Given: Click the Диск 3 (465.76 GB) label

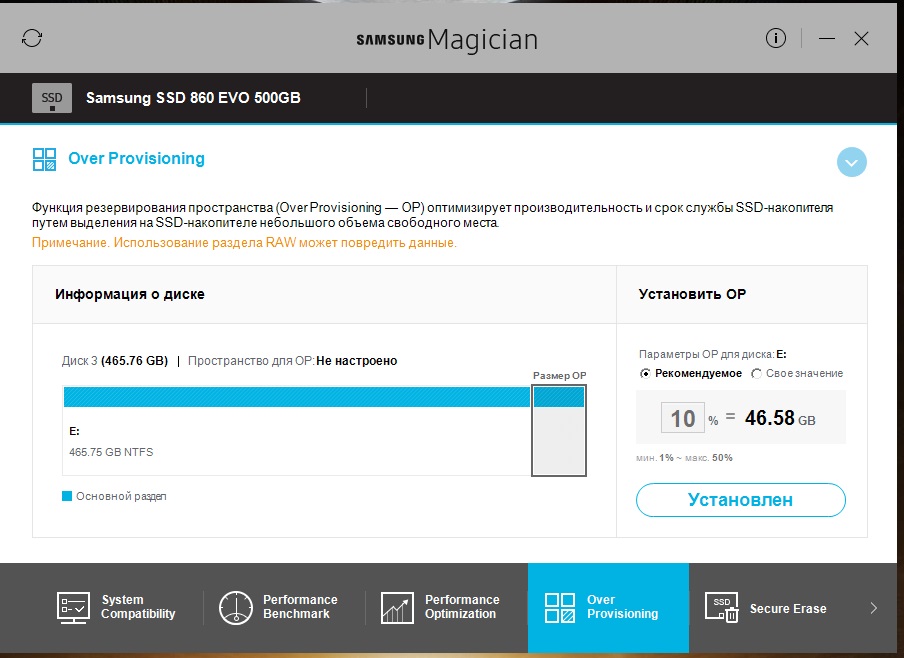Looking at the screenshot, I should 115,361.
